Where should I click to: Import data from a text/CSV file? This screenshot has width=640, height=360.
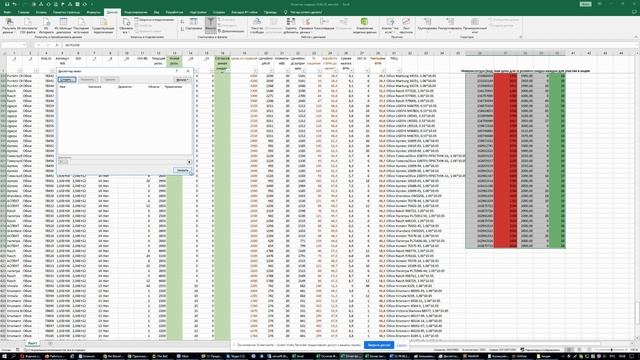tap(27, 26)
